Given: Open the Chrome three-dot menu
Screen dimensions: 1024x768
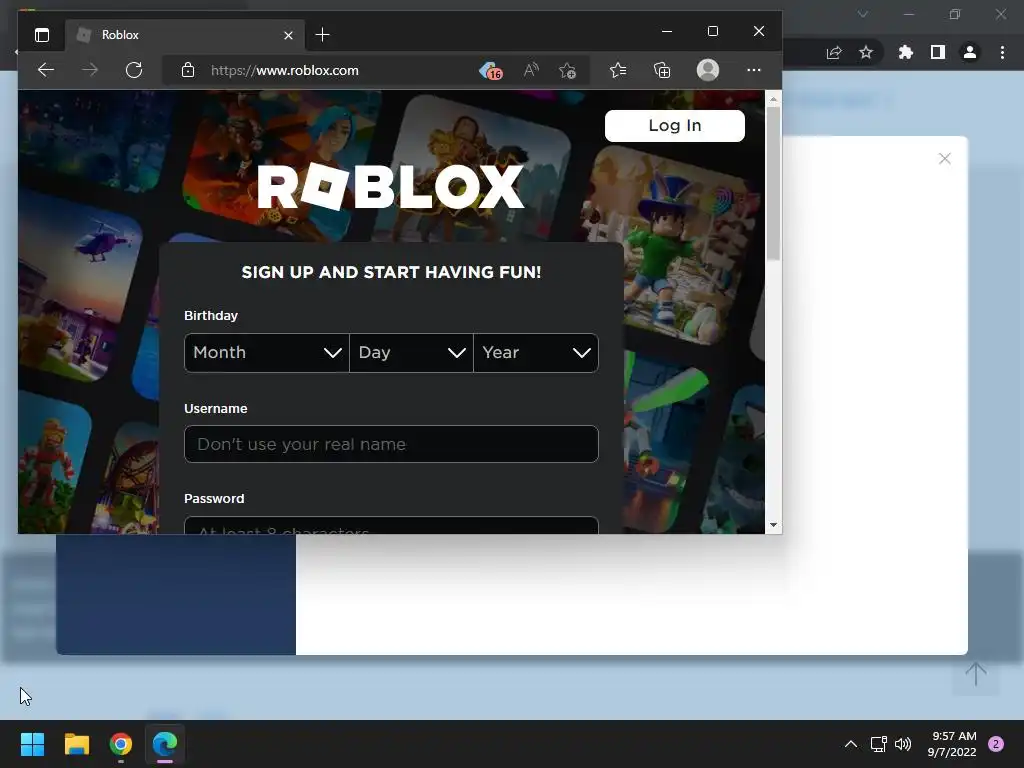Looking at the screenshot, I should click(1002, 52).
